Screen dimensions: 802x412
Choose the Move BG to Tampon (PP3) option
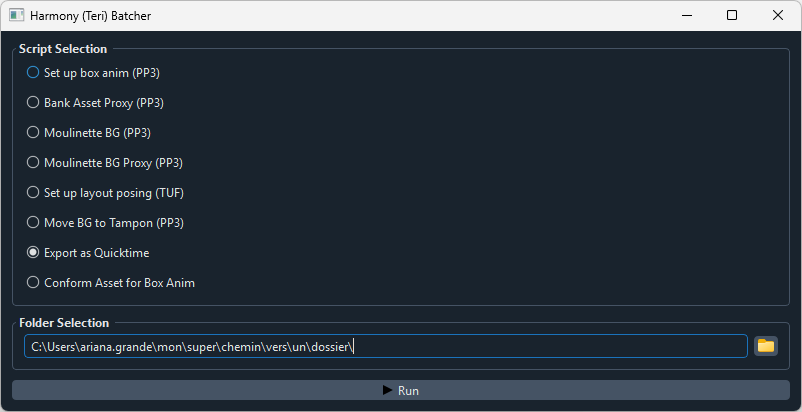click(x=33, y=223)
